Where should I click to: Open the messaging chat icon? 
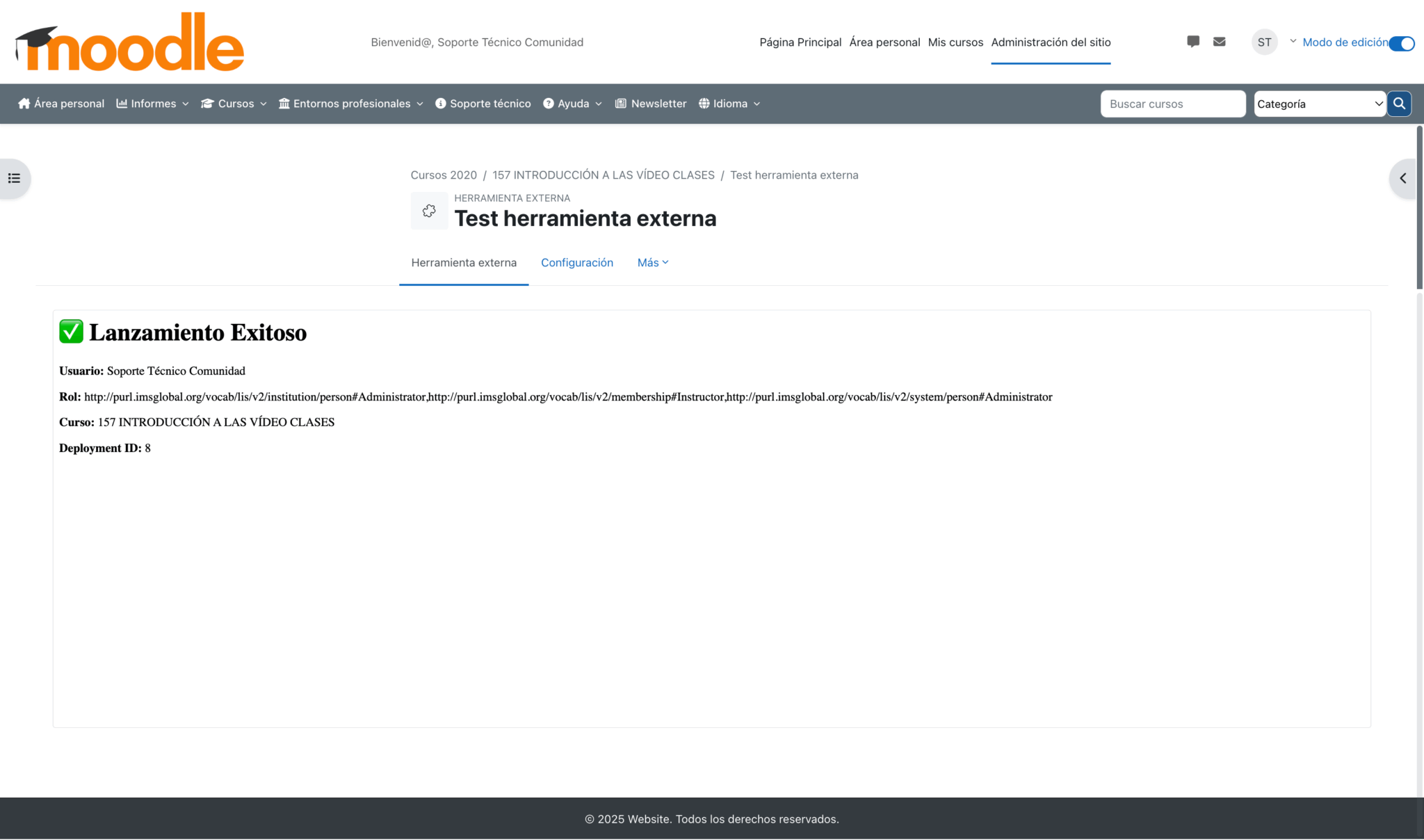click(x=1192, y=42)
